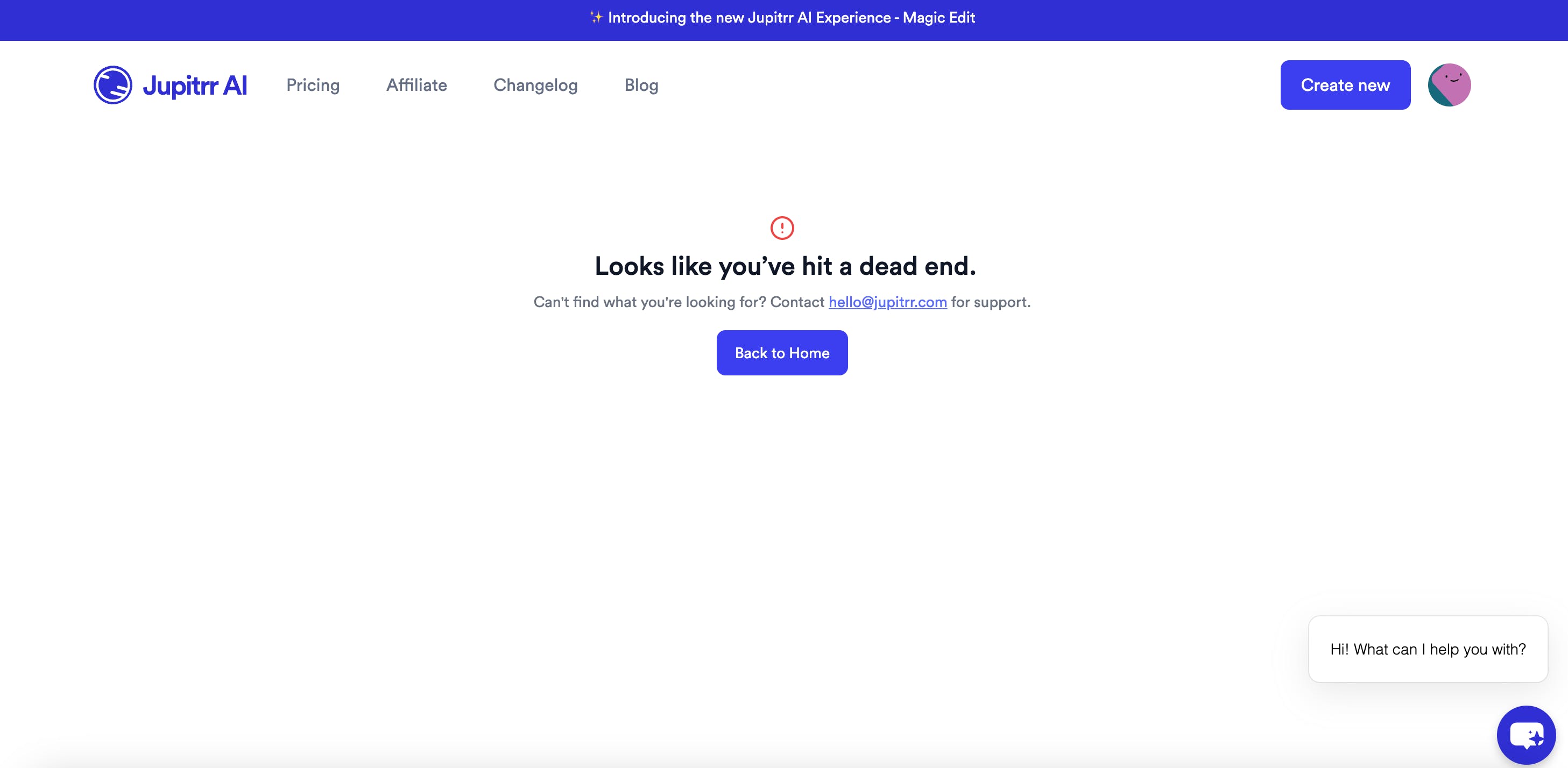The height and width of the screenshot is (768, 1568).
Task: Click the Back to Home button
Action: (781, 353)
